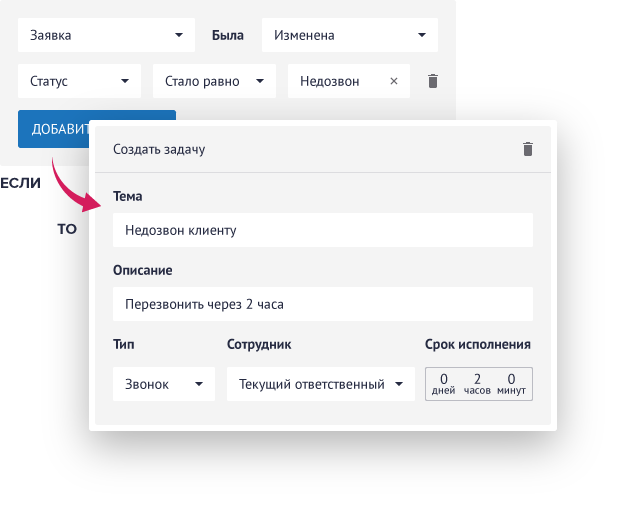Click the Недозвон status value field

pyautogui.click(x=335, y=82)
